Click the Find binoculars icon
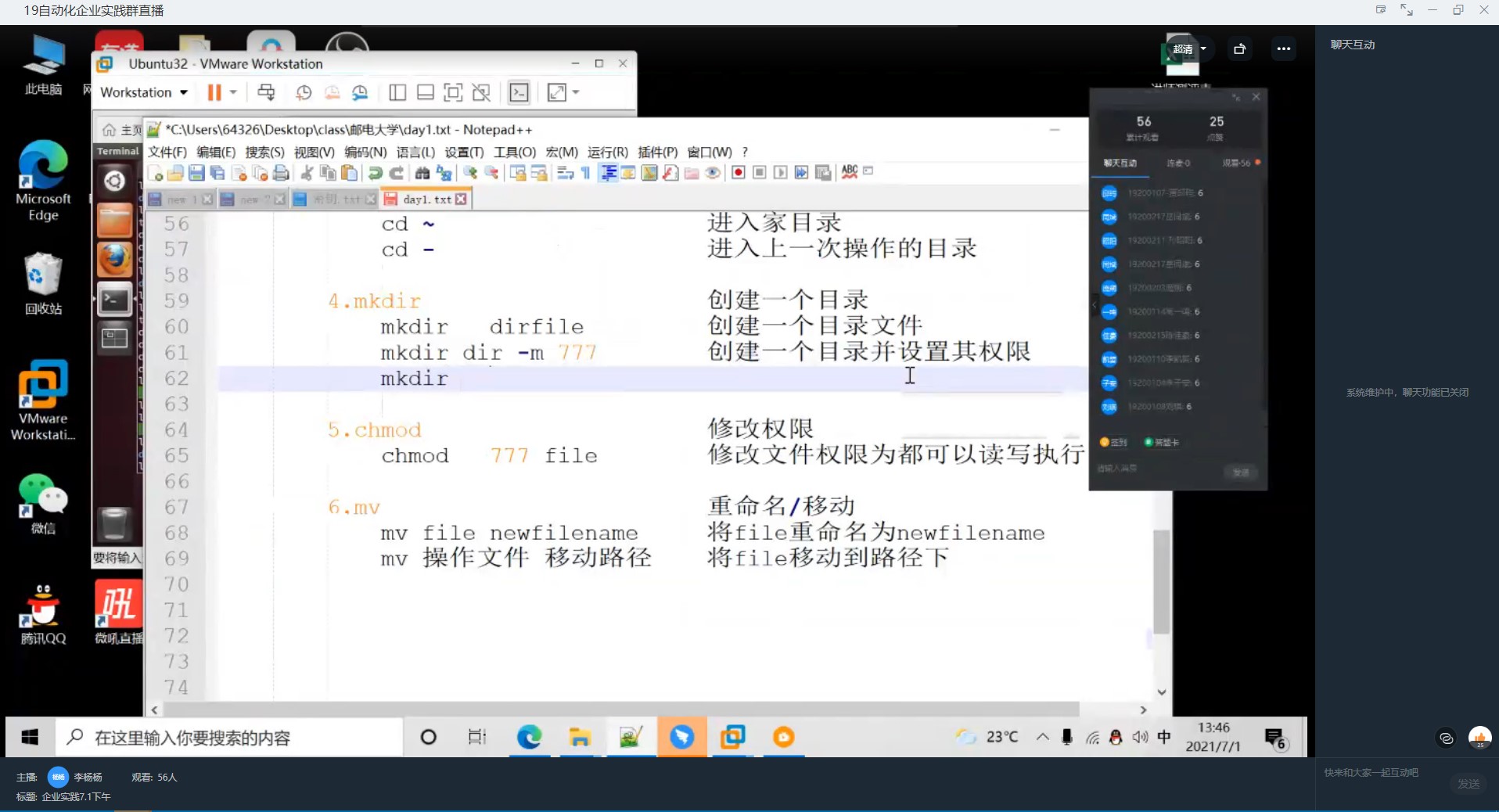This screenshot has width=1499, height=812. 422,173
